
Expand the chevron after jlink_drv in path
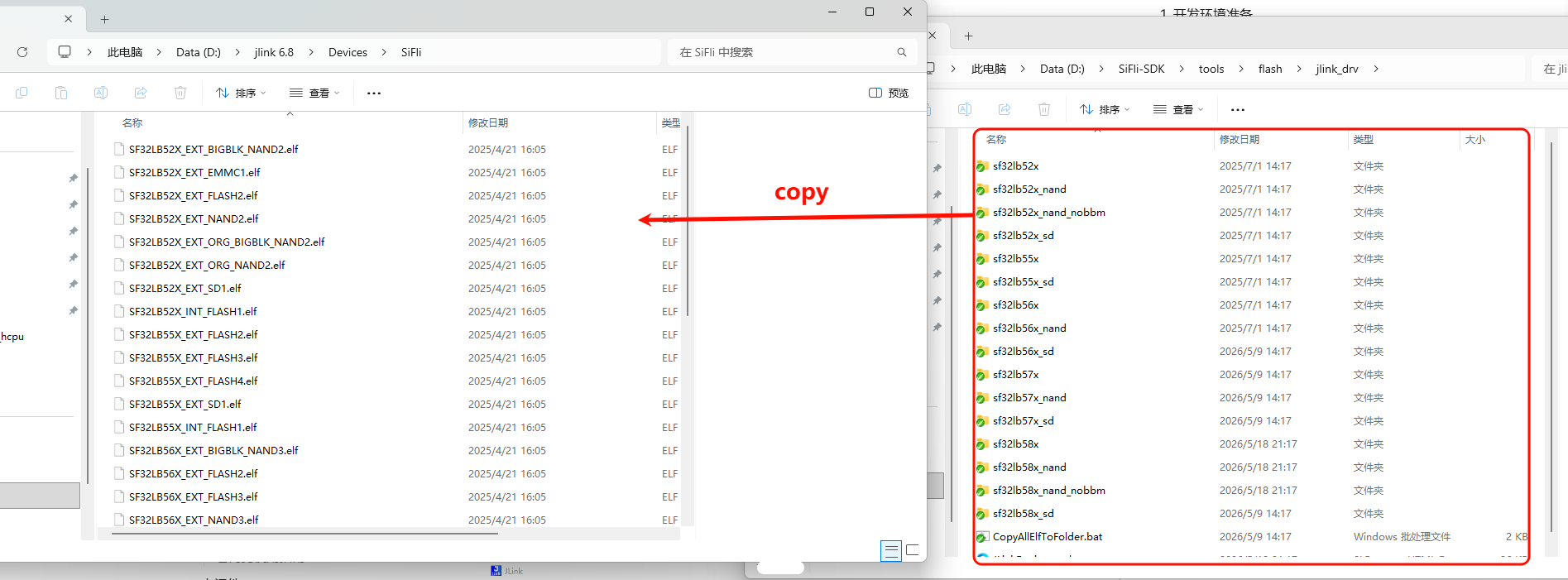[1376, 69]
